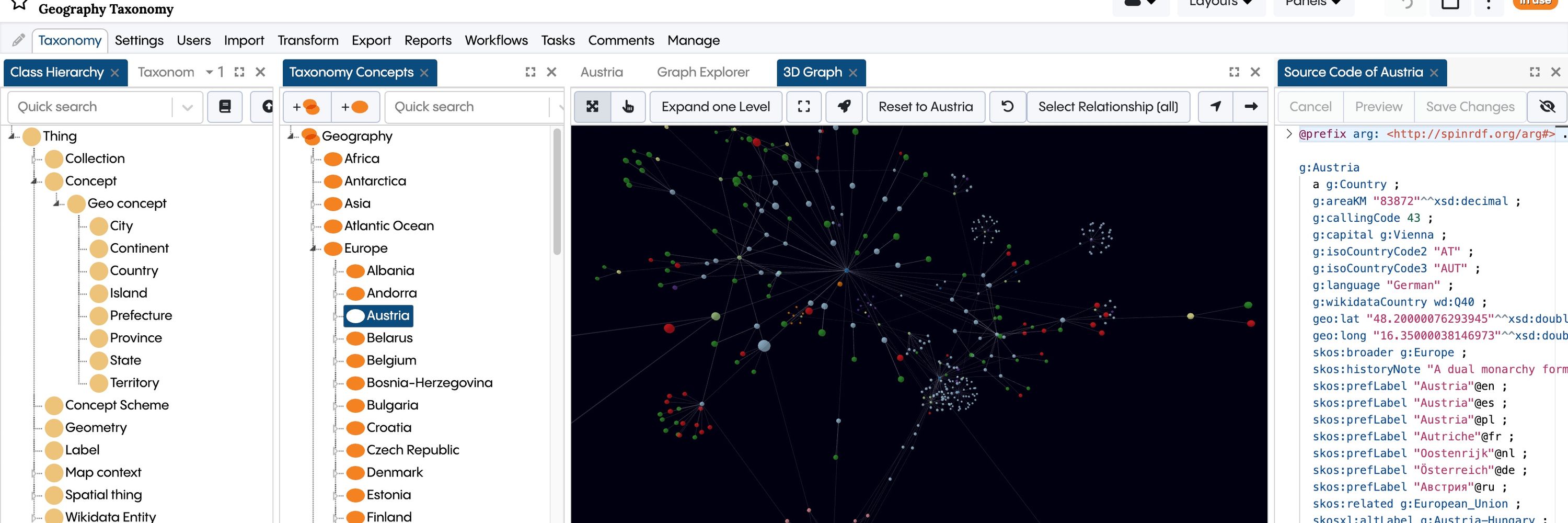Screen dimensions: 1568x523
Task: Click the Cancel button in the Source Code panel
Action: click(1310, 107)
